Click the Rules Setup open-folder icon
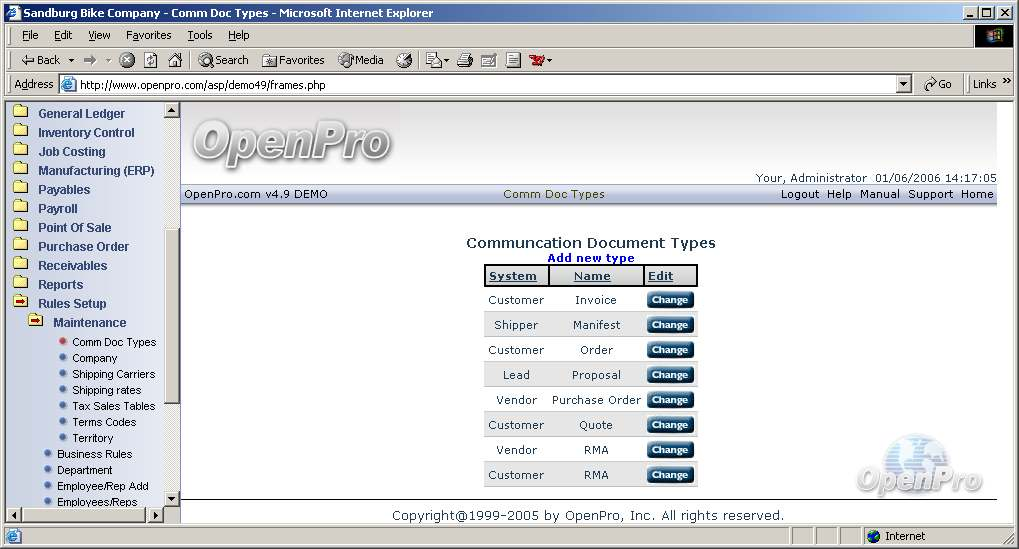Viewport: 1019px width, 549px height. 20,302
